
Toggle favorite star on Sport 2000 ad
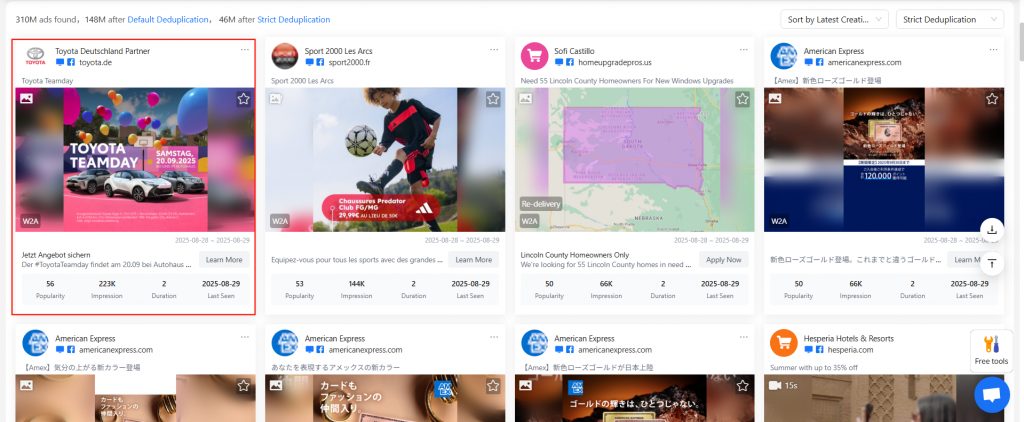pyautogui.click(x=492, y=99)
